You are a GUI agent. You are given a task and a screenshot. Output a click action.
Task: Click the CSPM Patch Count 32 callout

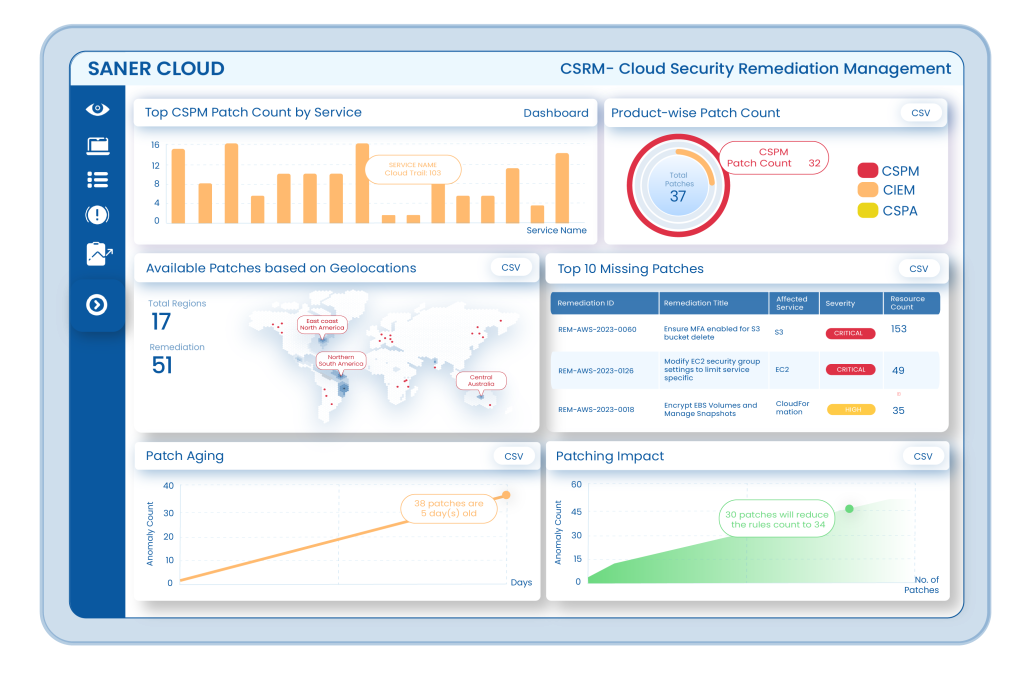click(774, 157)
